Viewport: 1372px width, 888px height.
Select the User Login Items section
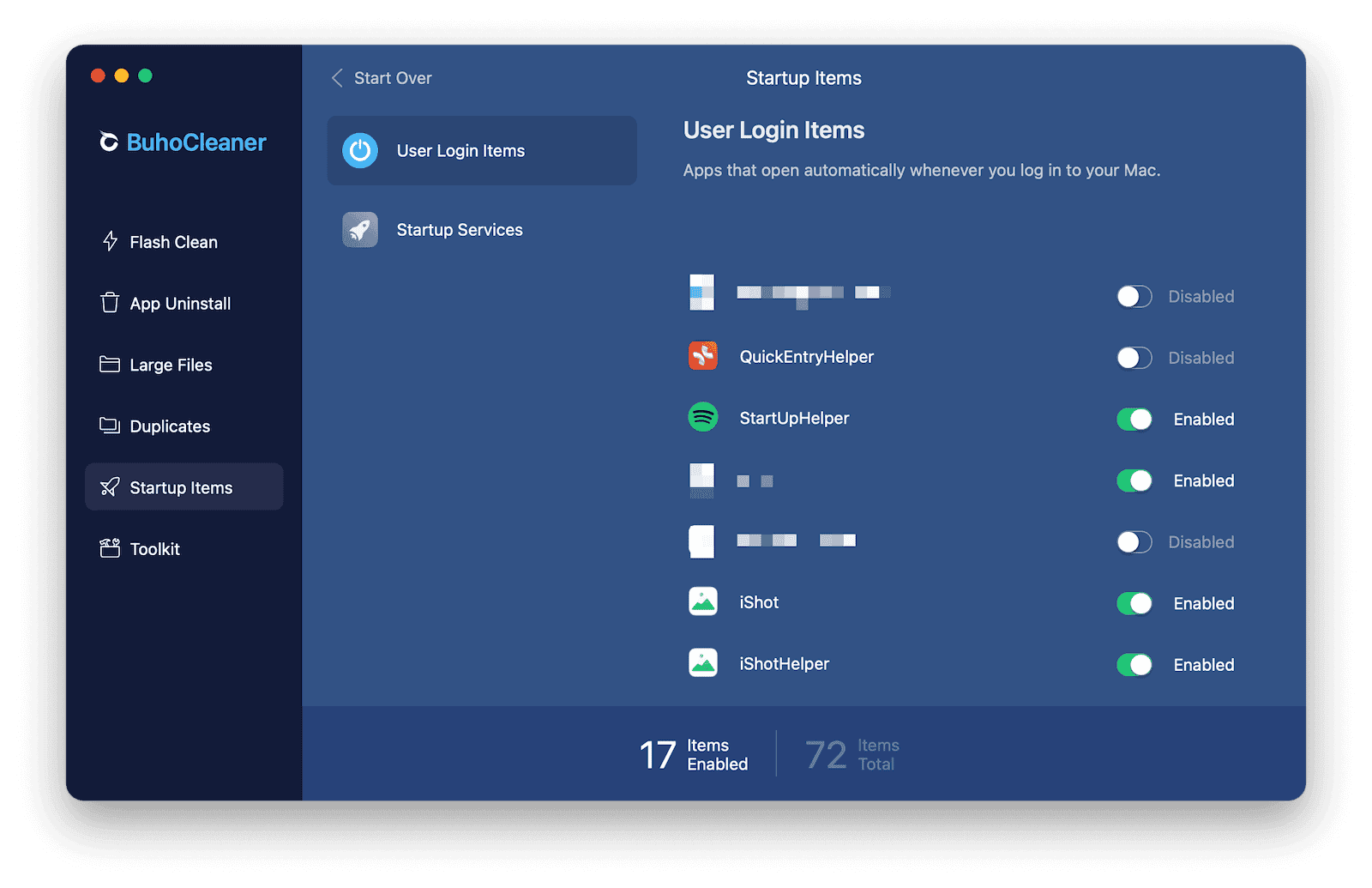pyautogui.click(x=481, y=150)
